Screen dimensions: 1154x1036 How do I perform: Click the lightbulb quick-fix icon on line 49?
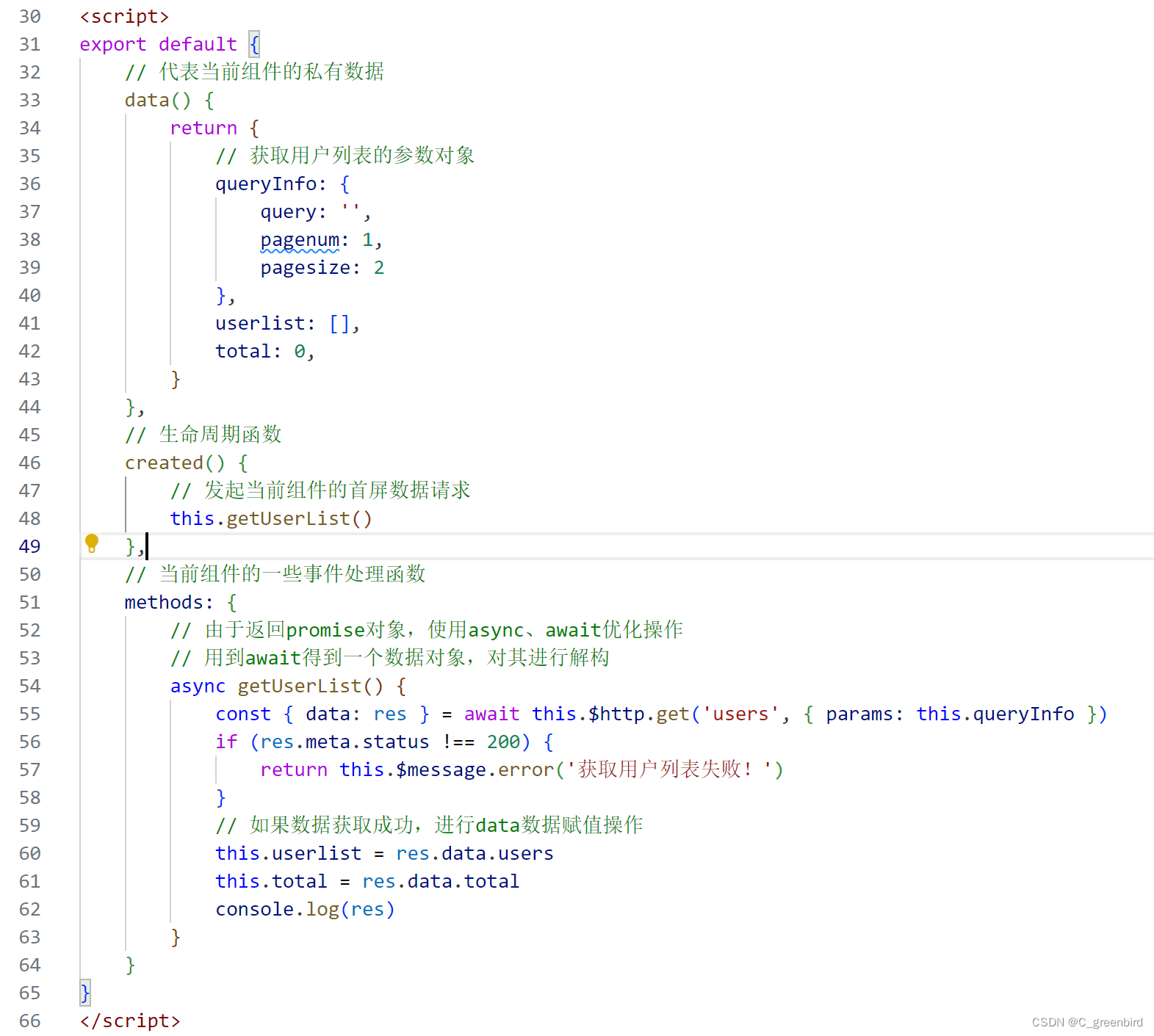[92, 543]
